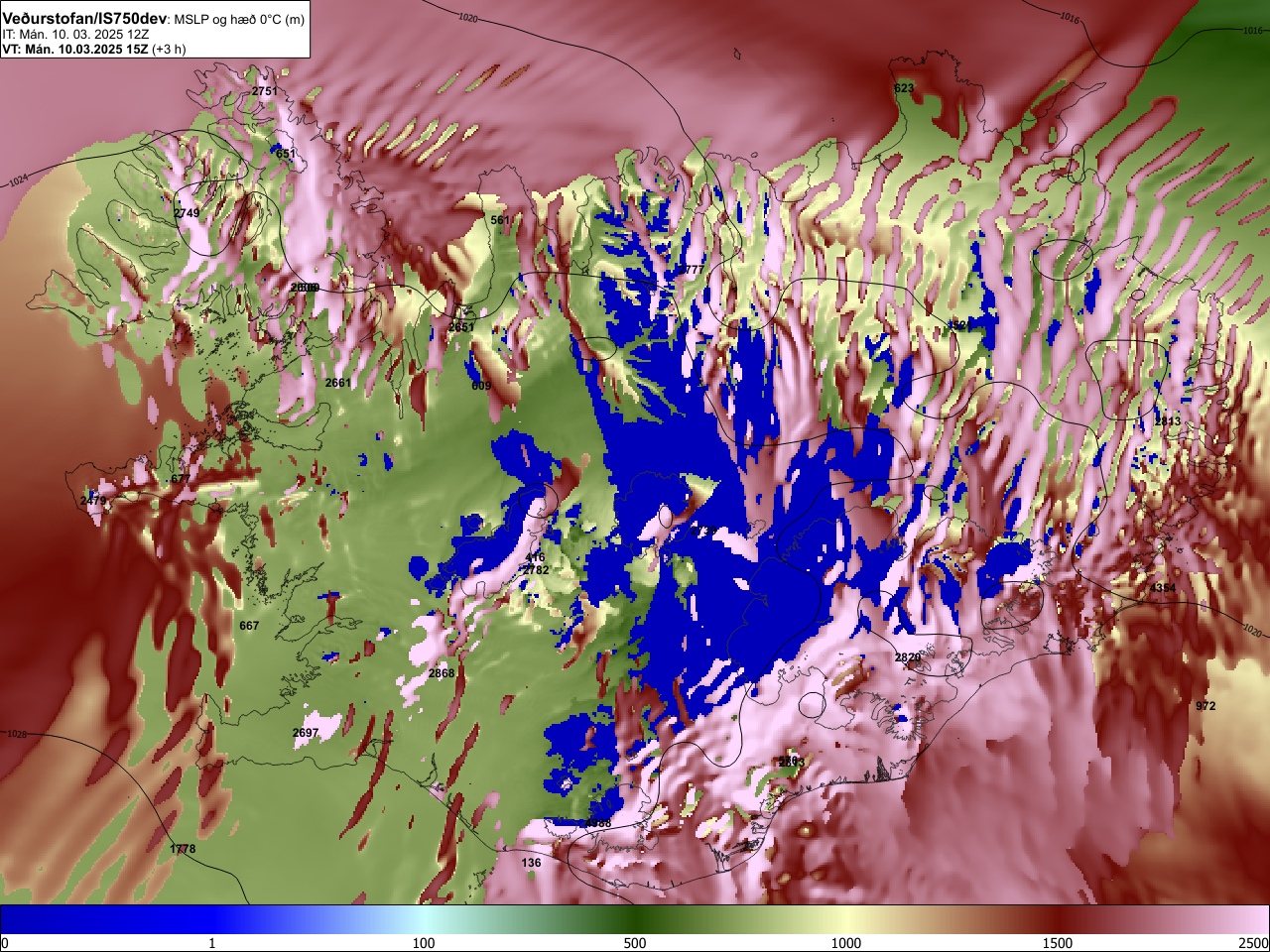Click the map value '651'
Viewport: 1270px width, 952px height.
click(x=286, y=155)
